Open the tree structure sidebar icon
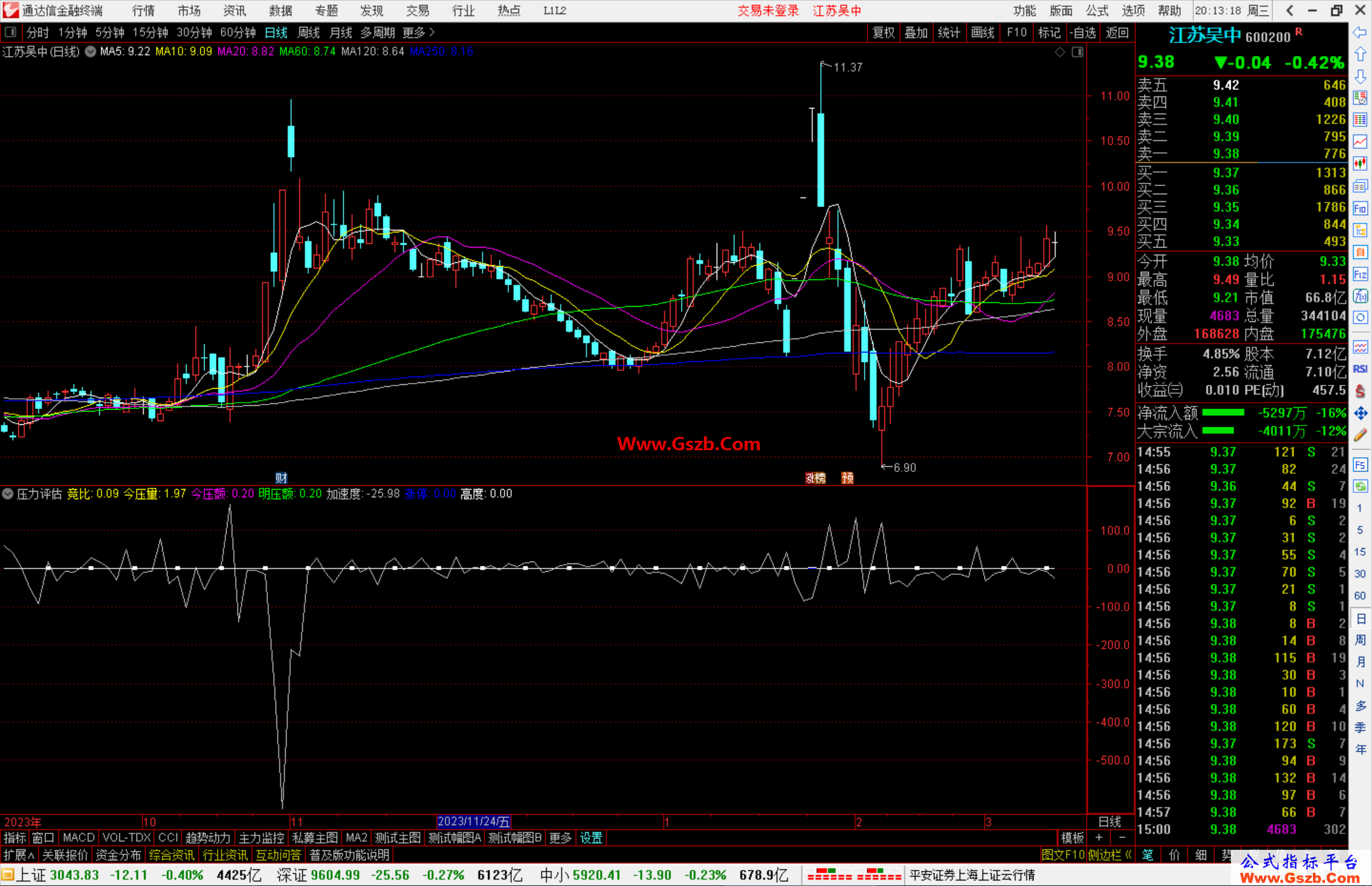The height and width of the screenshot is (886, 1372). point(1360,230)
